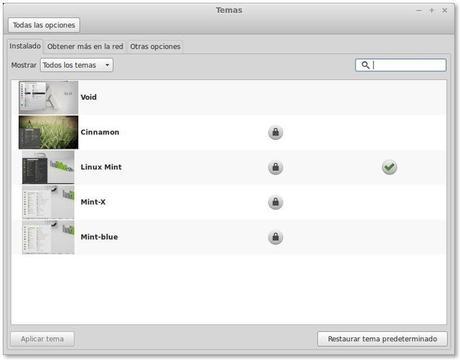This screenshot has width=460, height=360.
Task: Click the lock icon in Linux Mint row
Action: coord(275,167)
